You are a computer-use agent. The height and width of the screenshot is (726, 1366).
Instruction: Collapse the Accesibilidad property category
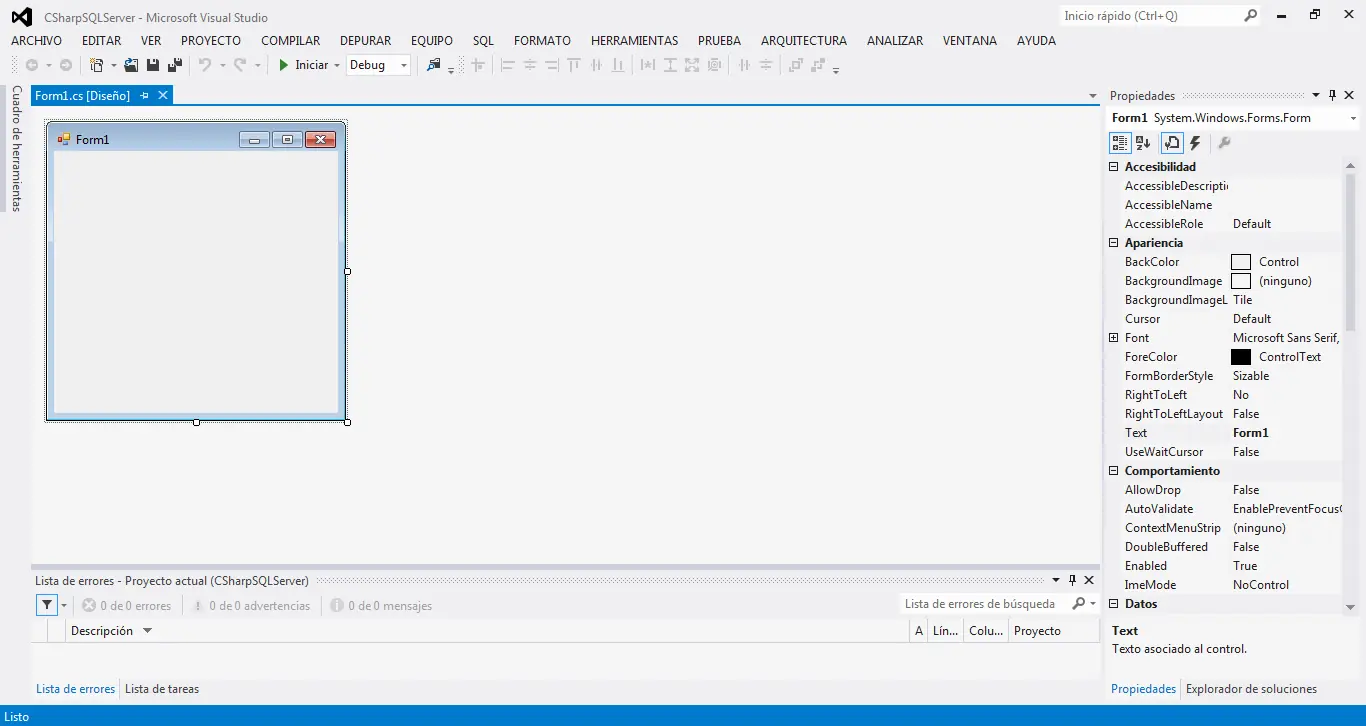[1114, 167]
